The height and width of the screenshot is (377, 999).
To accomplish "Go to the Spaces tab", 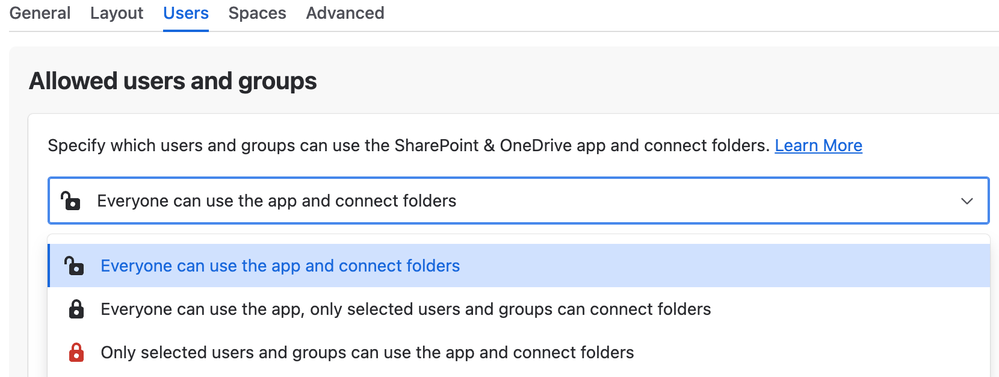I will (x=257, y=13).
